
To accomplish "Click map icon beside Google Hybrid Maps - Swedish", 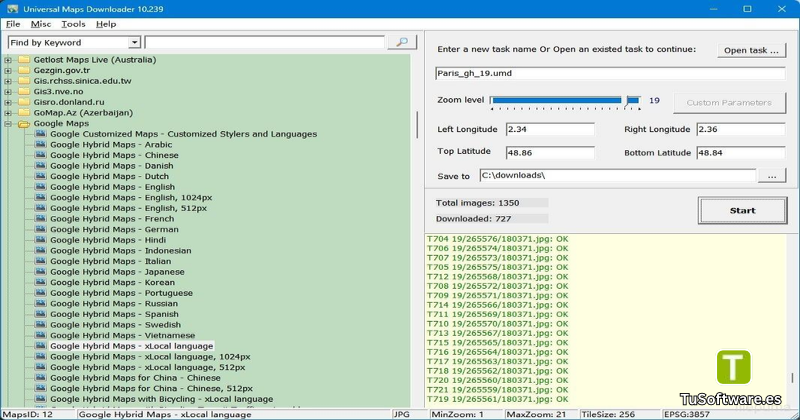I will point(41,325).
